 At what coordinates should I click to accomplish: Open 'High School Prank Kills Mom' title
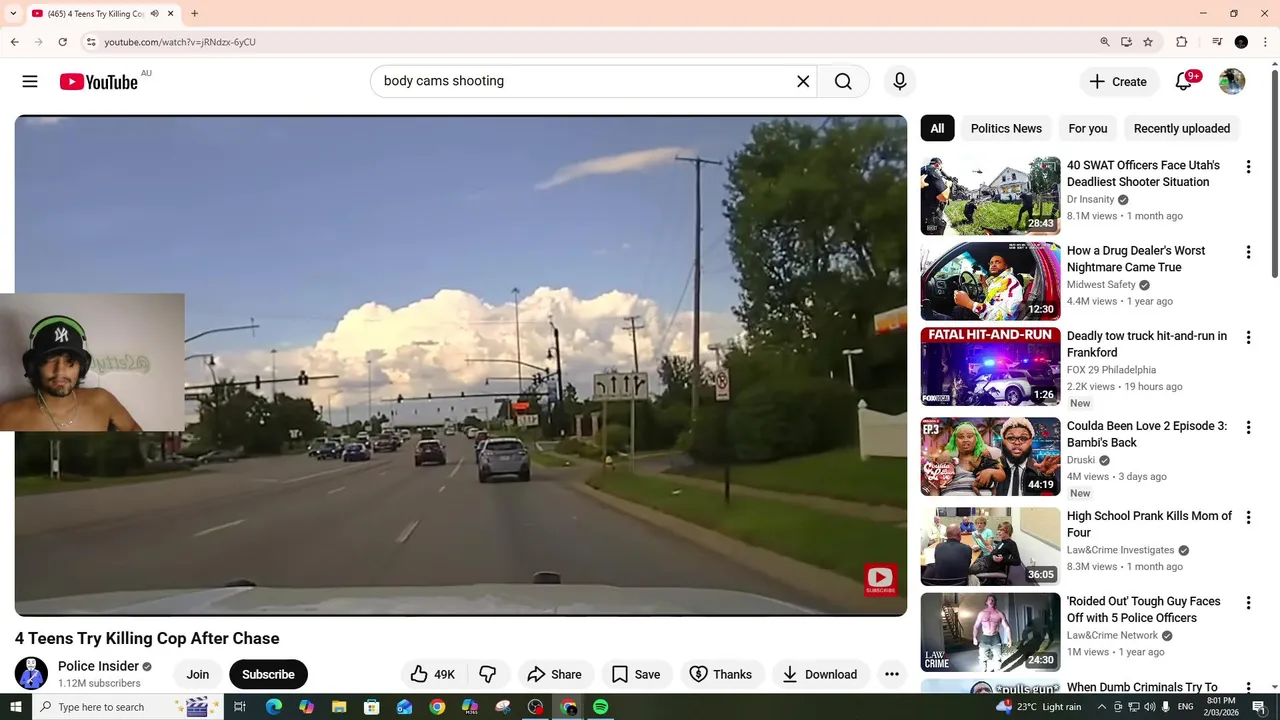(x=1149, y=524)
